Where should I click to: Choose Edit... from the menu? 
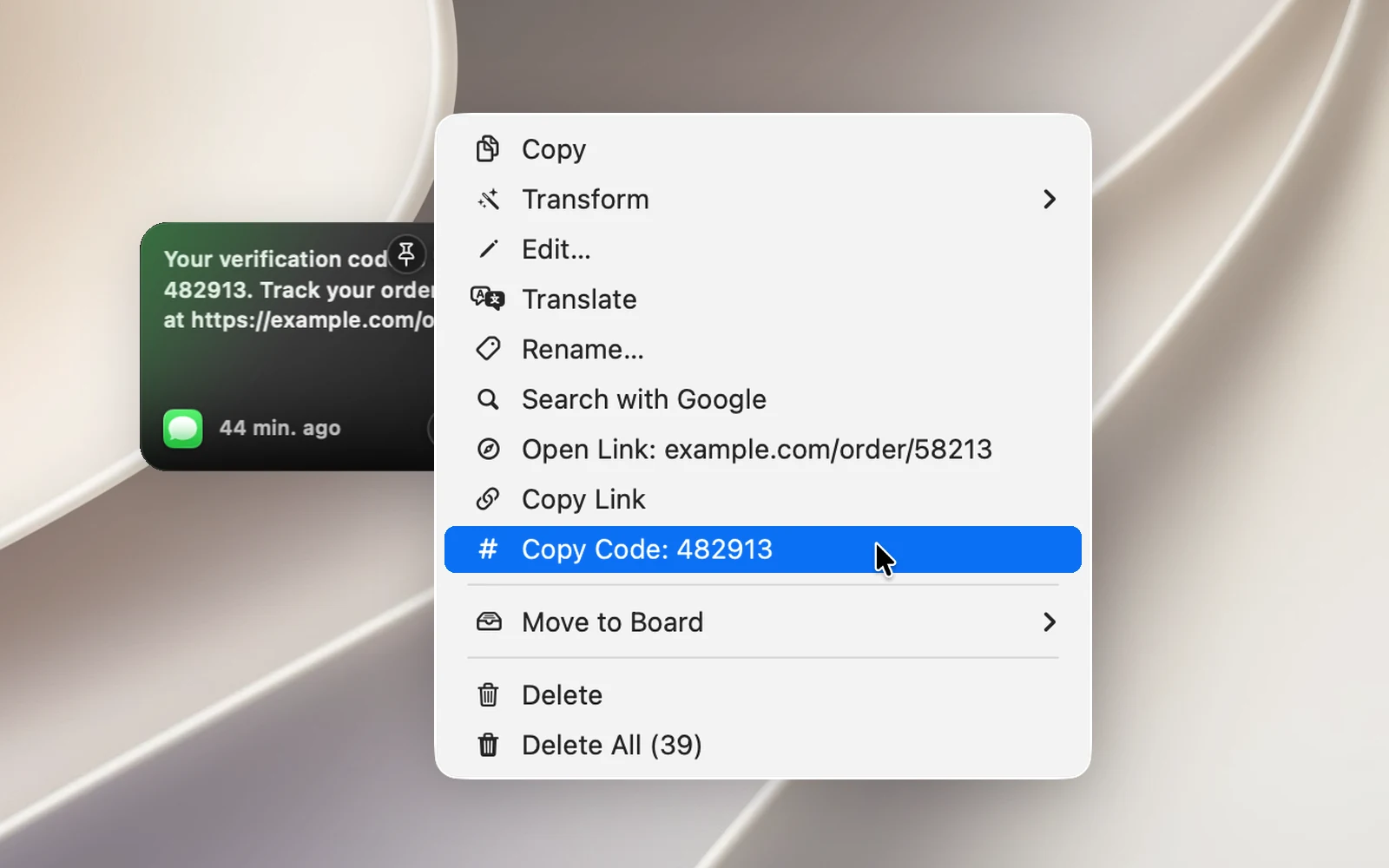click(x=762, y=249)
